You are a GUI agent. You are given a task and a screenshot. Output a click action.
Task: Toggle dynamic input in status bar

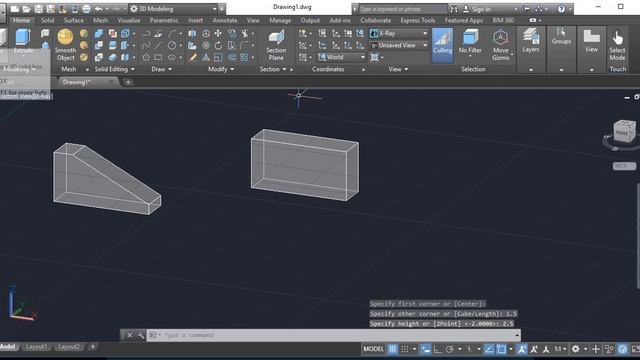click(x=425, y=349)
